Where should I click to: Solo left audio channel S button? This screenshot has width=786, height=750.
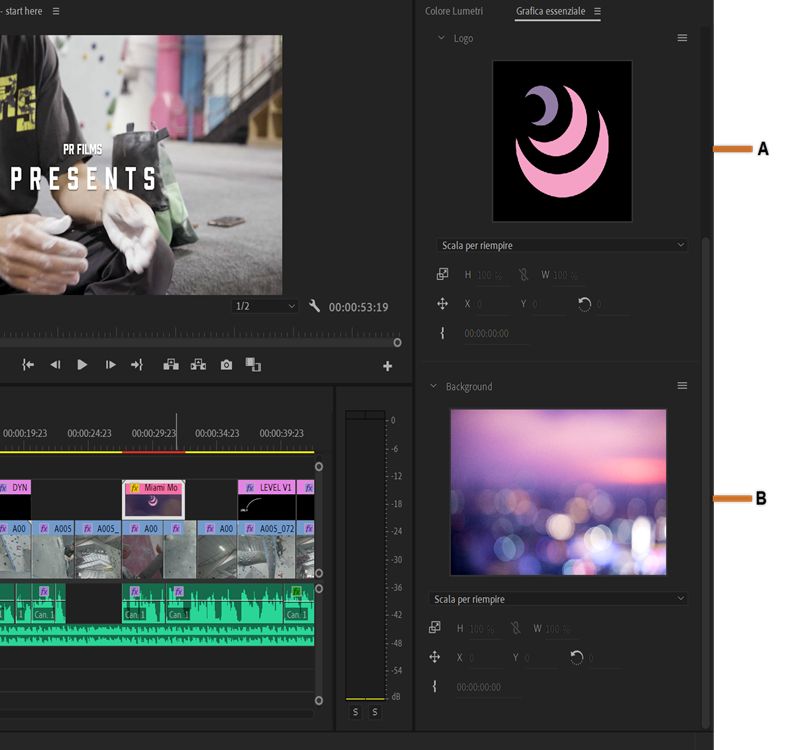(355, 712)
